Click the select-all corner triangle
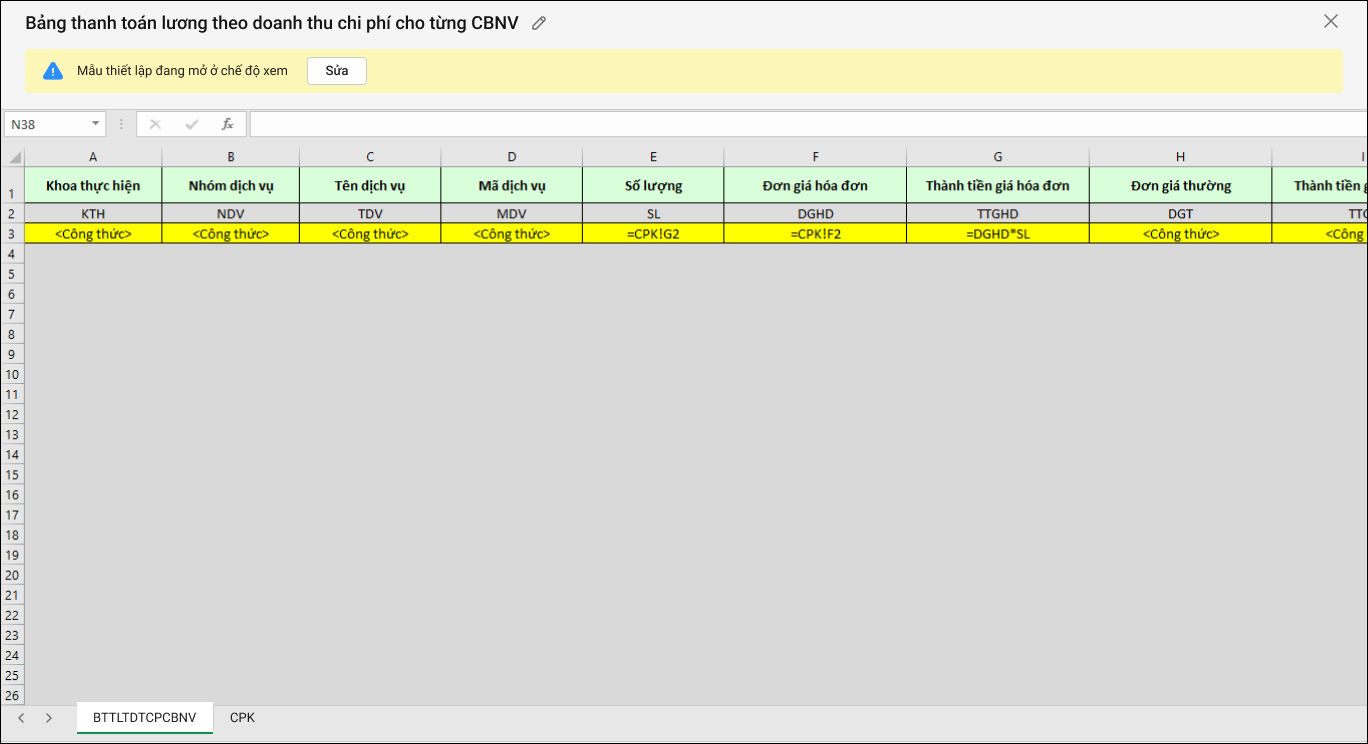Viewport: 1368px width, 744px height. 14,157
